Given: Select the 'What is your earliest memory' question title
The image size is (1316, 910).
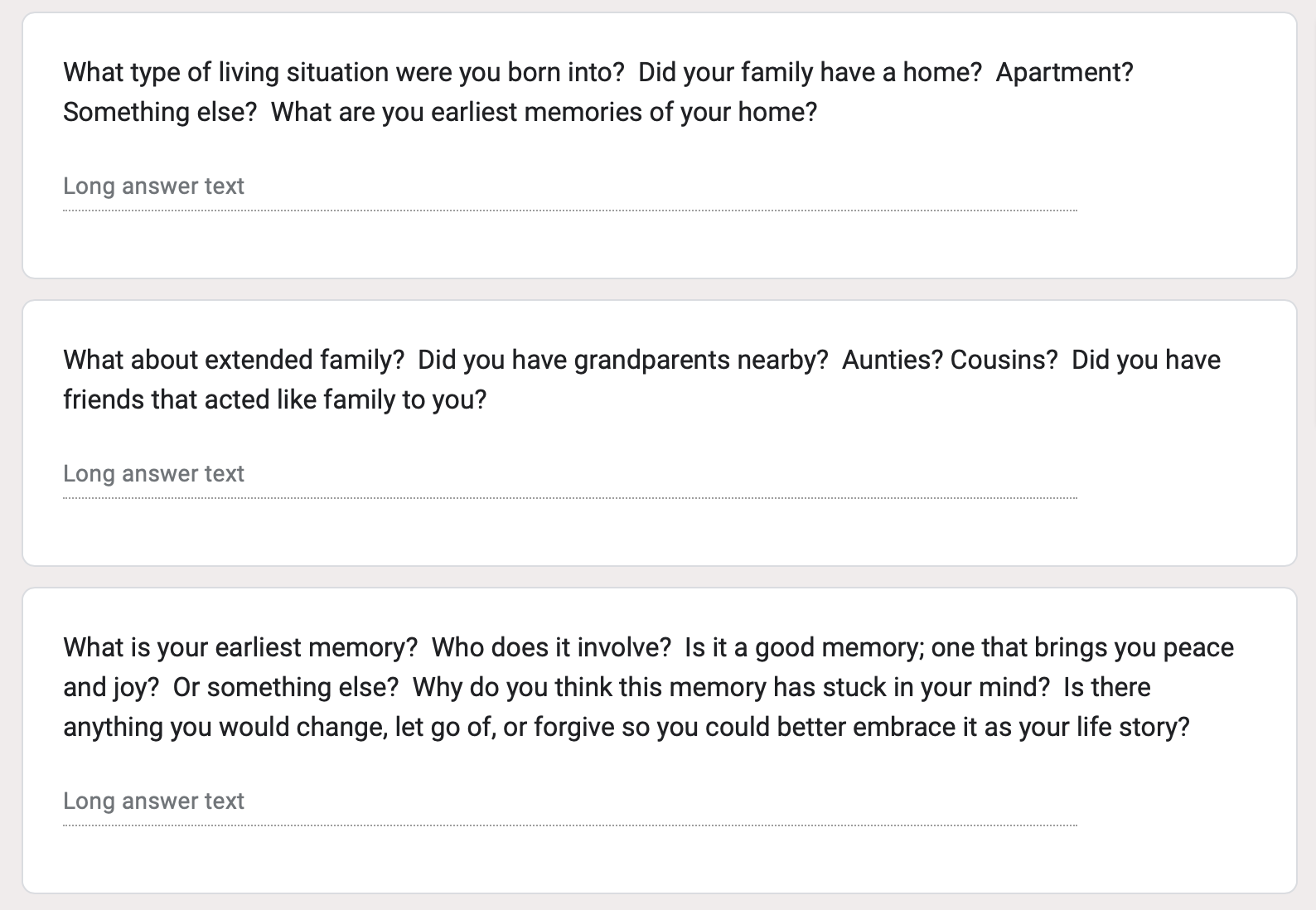Looking at the screenshot, I should tap(649, 687).
